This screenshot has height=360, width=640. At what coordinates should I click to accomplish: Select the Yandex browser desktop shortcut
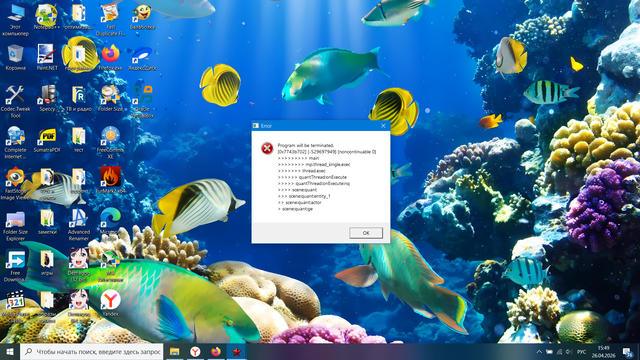tap(110, 303)
